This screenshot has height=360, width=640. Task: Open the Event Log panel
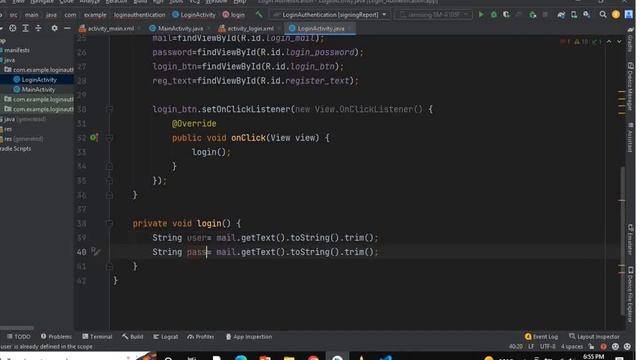pos(541,337)
